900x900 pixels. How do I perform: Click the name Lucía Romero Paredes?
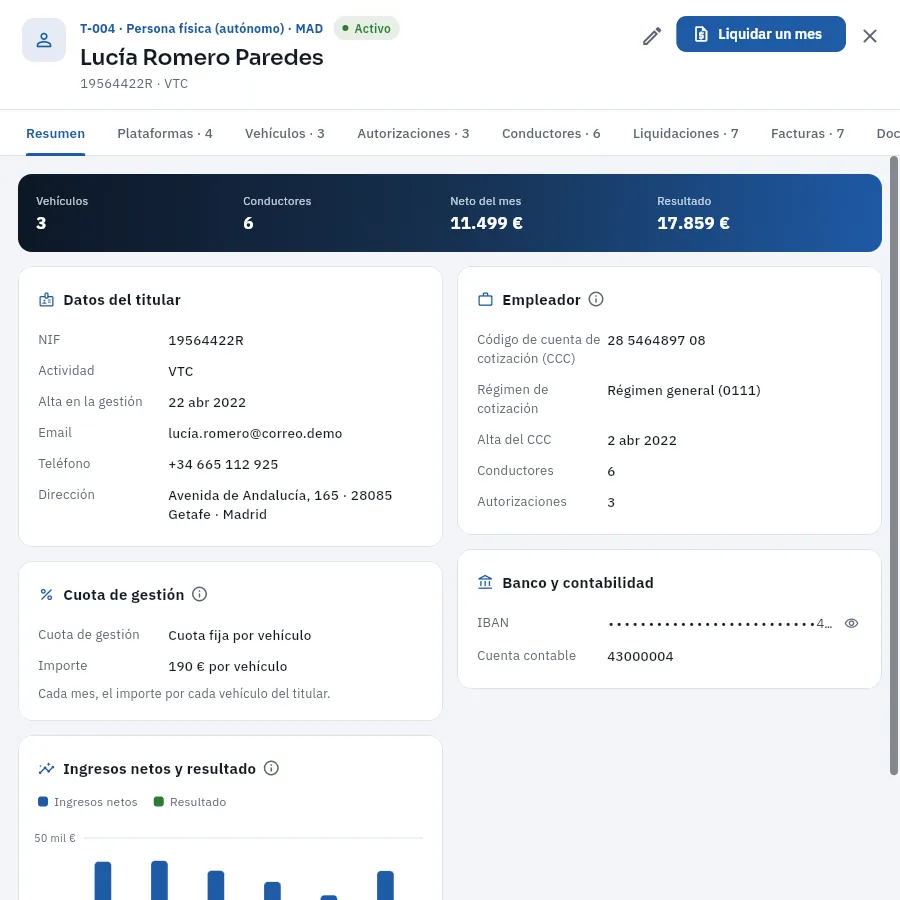(x=201, y=57)
